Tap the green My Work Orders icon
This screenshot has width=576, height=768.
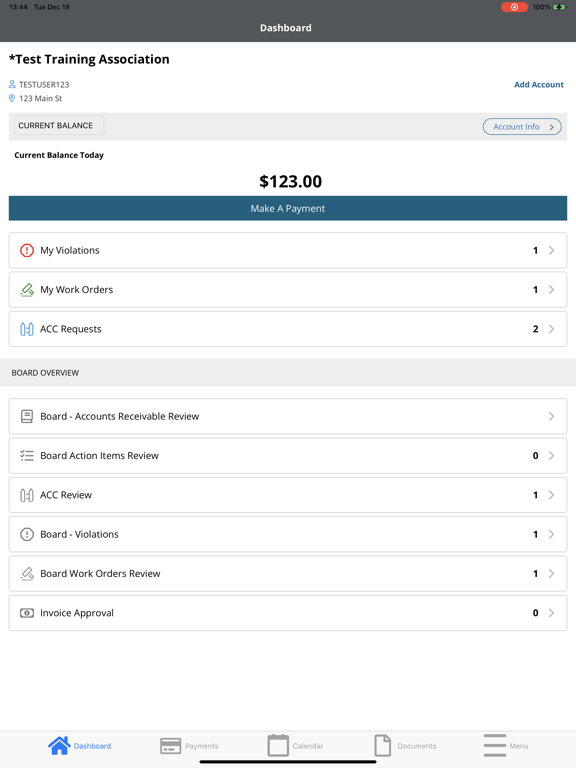(x=27, y=290)
